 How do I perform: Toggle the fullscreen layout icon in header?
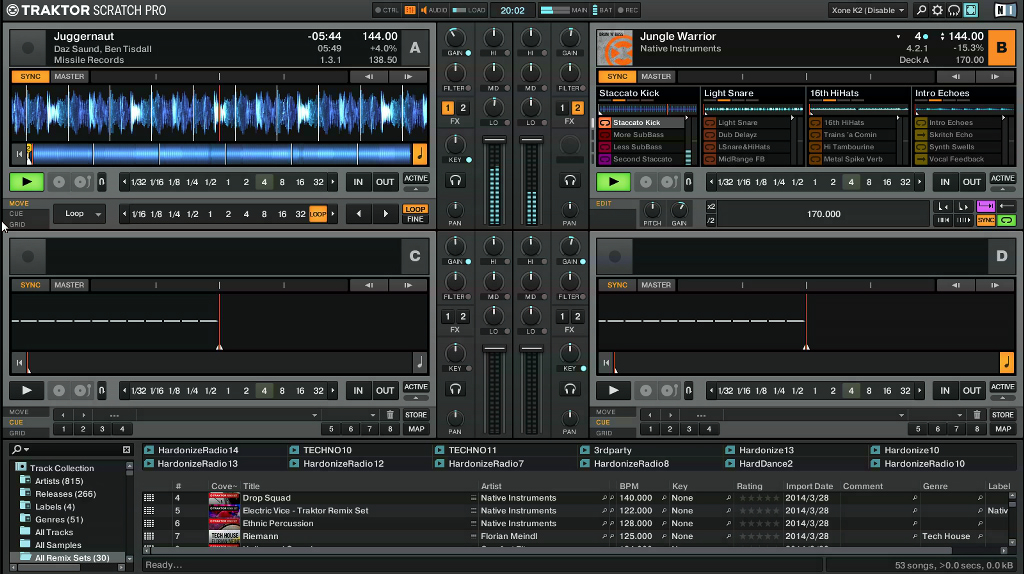pos(971,10)
